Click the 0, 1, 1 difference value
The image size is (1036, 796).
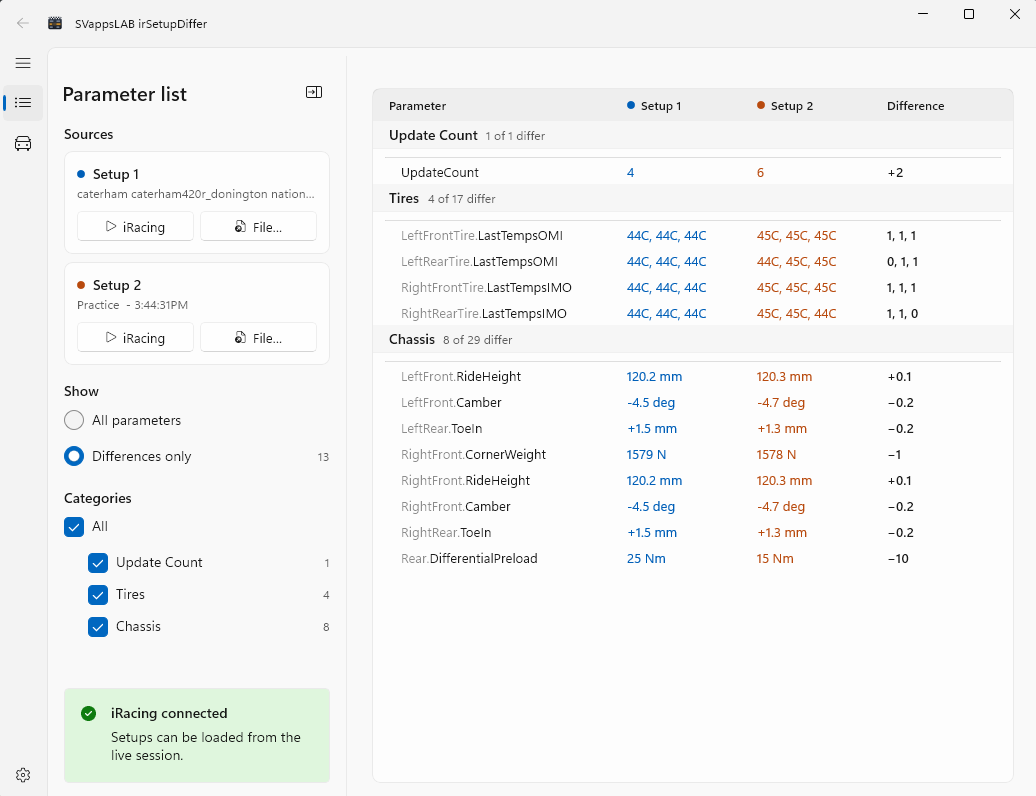[x=902, y=262]
